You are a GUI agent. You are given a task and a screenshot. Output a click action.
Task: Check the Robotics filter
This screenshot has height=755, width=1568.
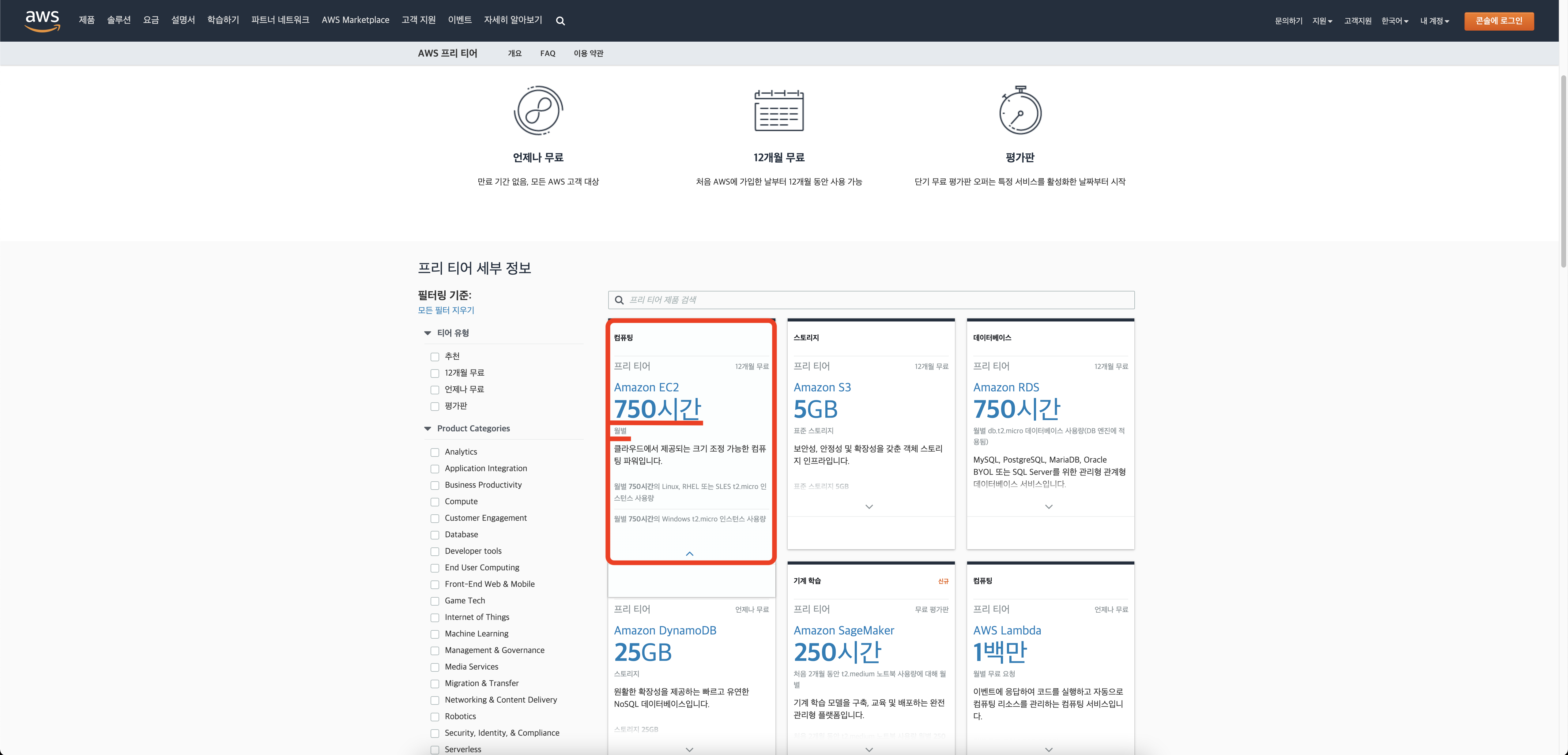coord(435,717)
